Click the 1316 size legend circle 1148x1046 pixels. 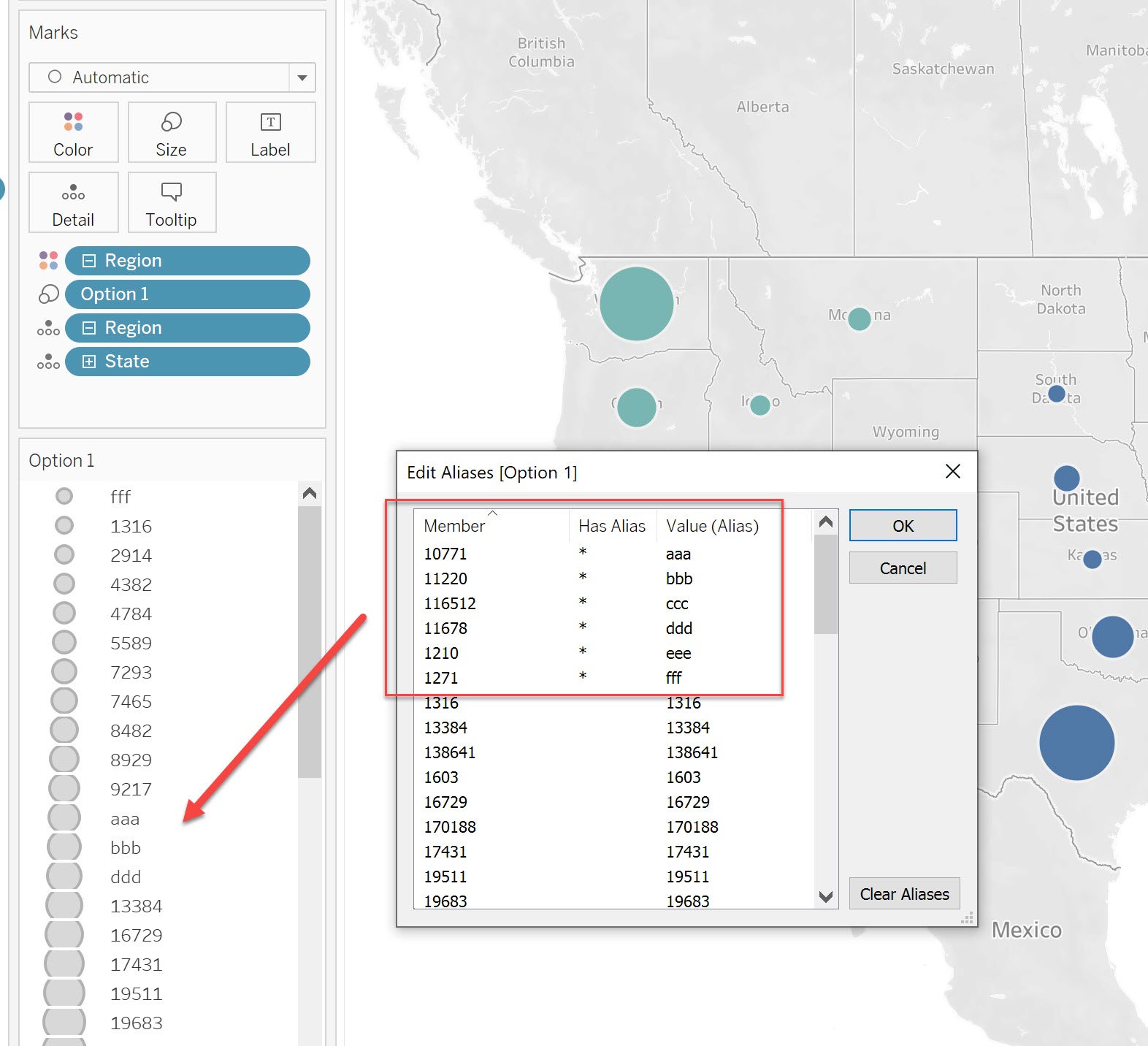point(64,526)
